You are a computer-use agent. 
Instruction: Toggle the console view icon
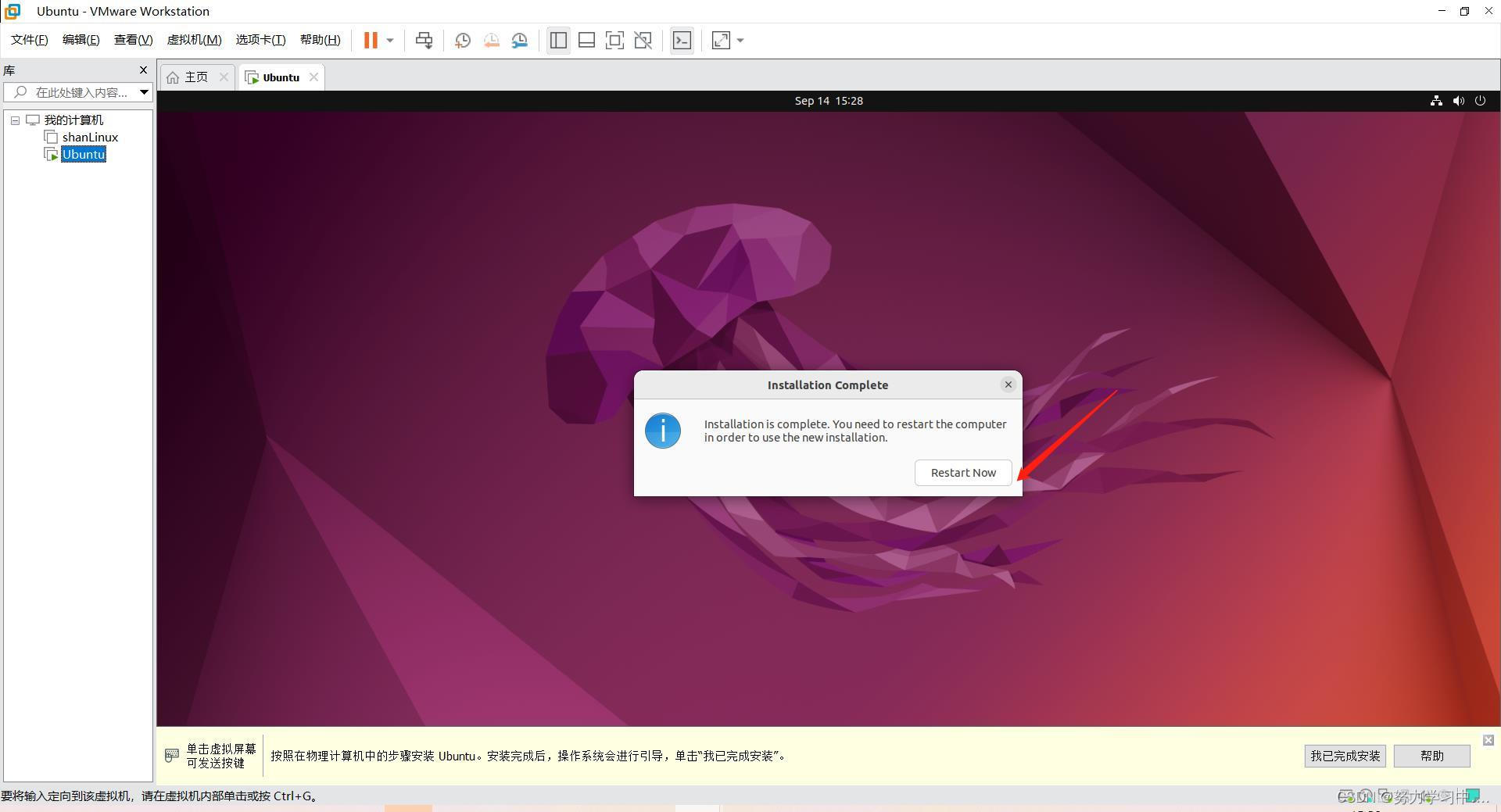pos(682,40)
